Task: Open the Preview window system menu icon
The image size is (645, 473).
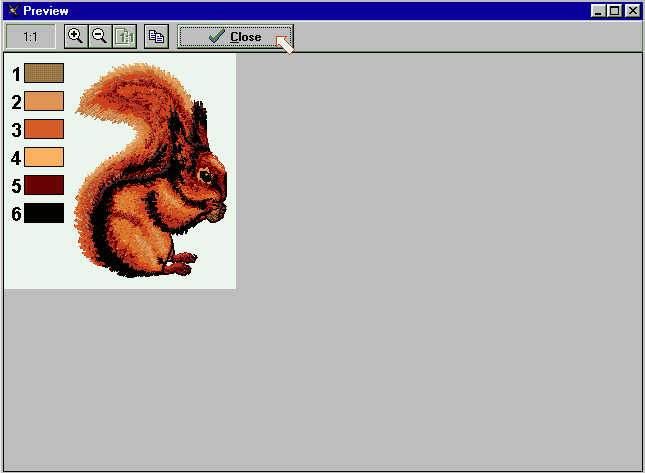Action: coord(13,10)
